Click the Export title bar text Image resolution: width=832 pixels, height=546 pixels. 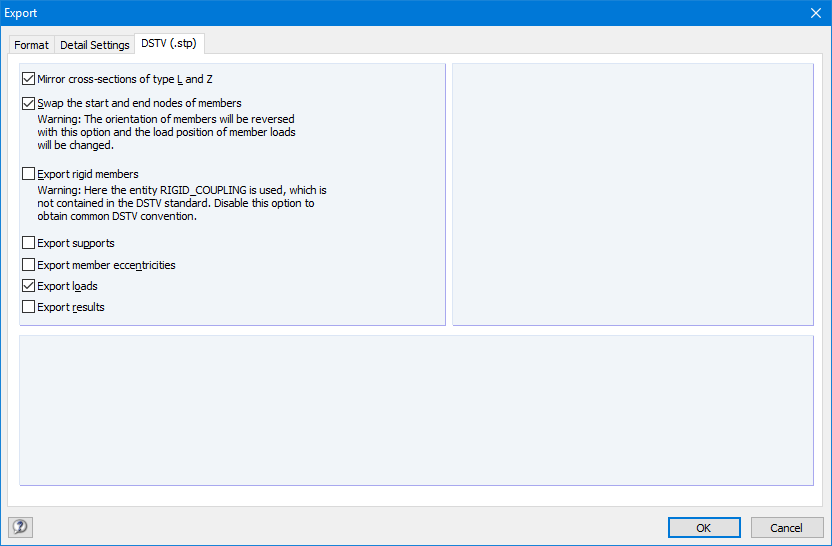21,13
